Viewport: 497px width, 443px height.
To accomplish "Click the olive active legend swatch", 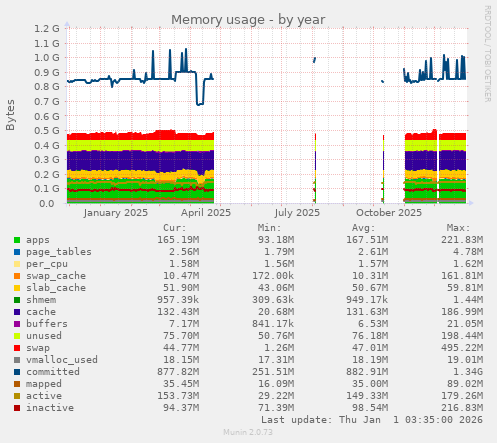I will click(17, 396).
